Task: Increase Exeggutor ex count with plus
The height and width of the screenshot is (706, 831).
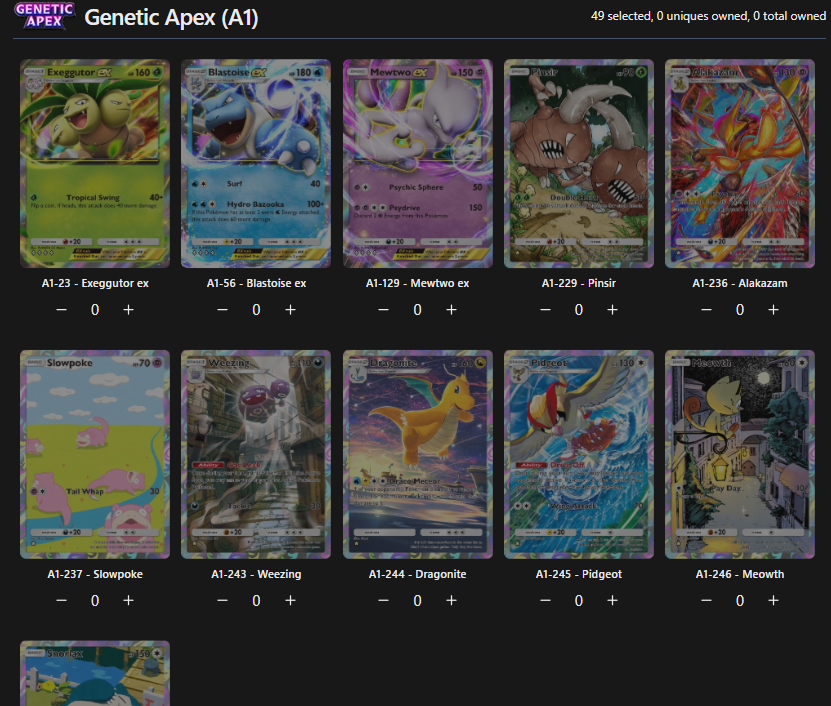Action: tap(128, 310)
